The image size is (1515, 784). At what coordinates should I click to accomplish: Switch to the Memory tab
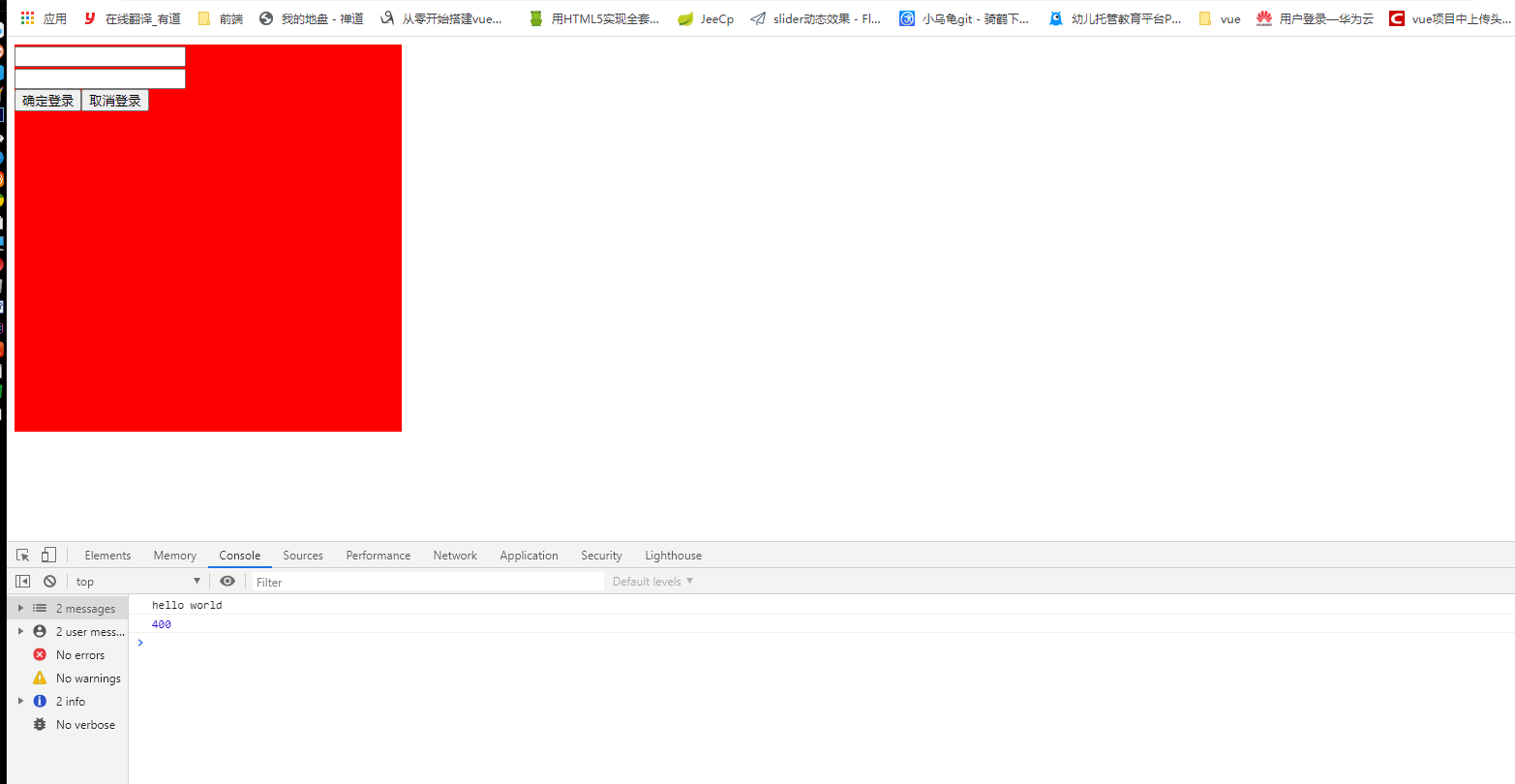point(175,556)
